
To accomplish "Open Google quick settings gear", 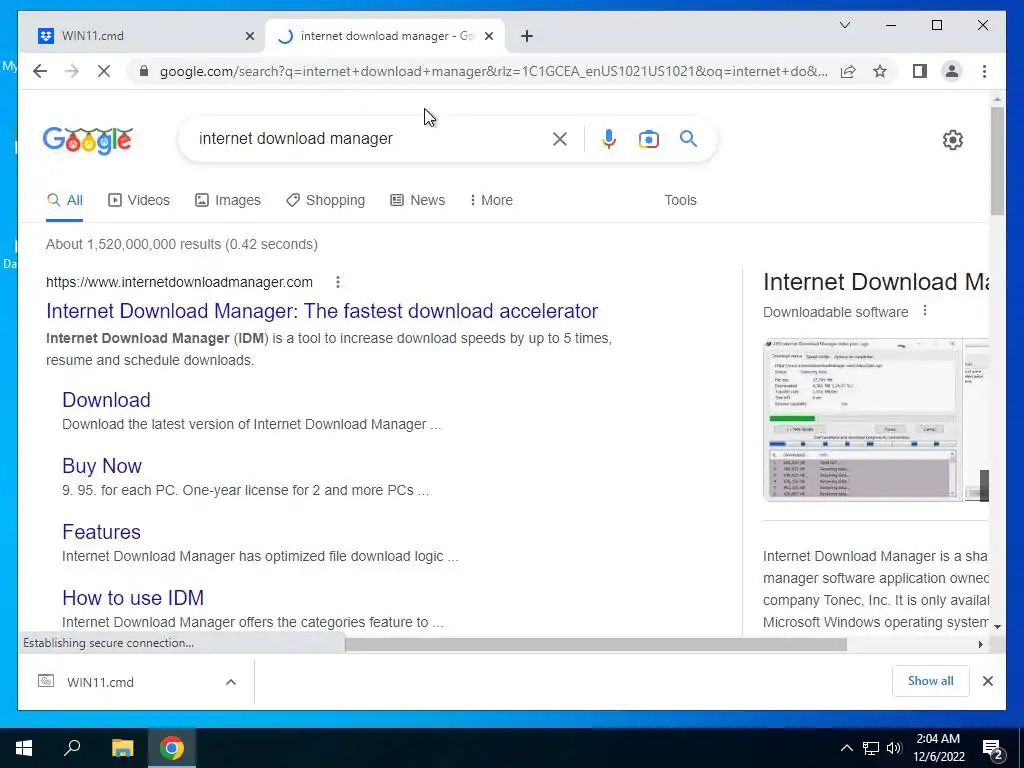I will [953, 140].
